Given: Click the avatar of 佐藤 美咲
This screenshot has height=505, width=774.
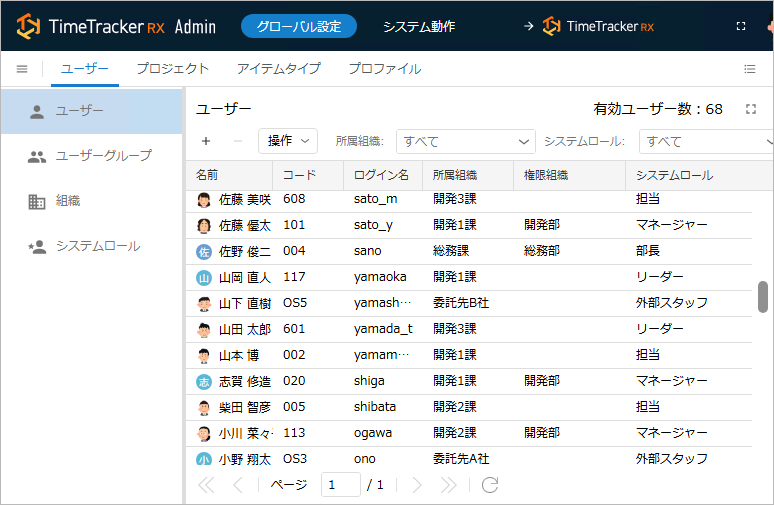Looking at the screenshot, I should coord(204,199).
